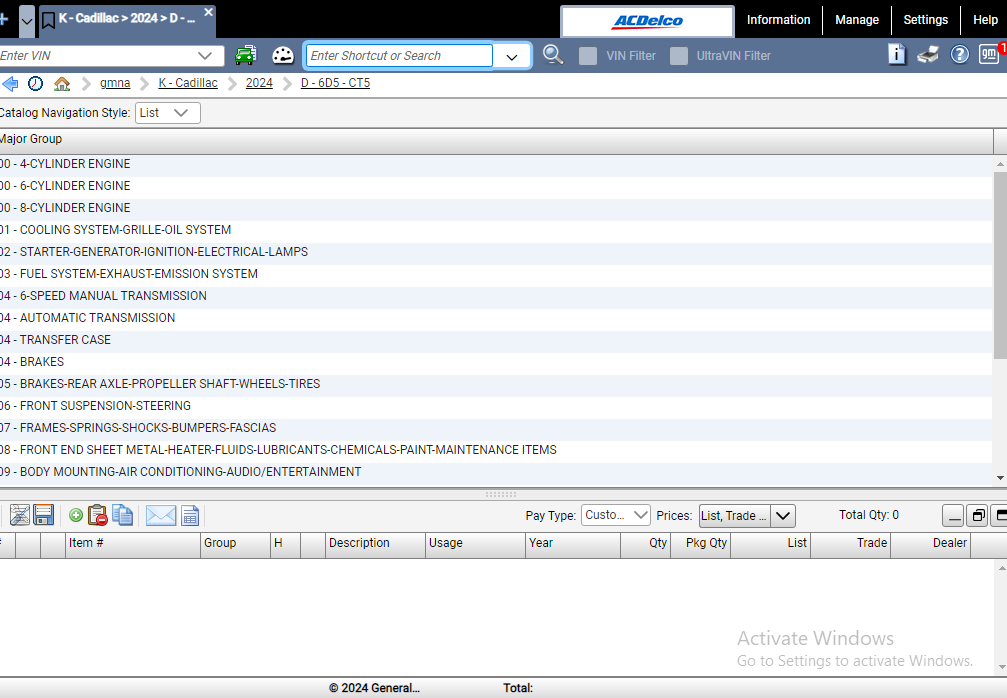The width and height of the screenshot is (1007, 698).
Task: Click the odometer icon next to search
Action: click(x=283, y=55)
